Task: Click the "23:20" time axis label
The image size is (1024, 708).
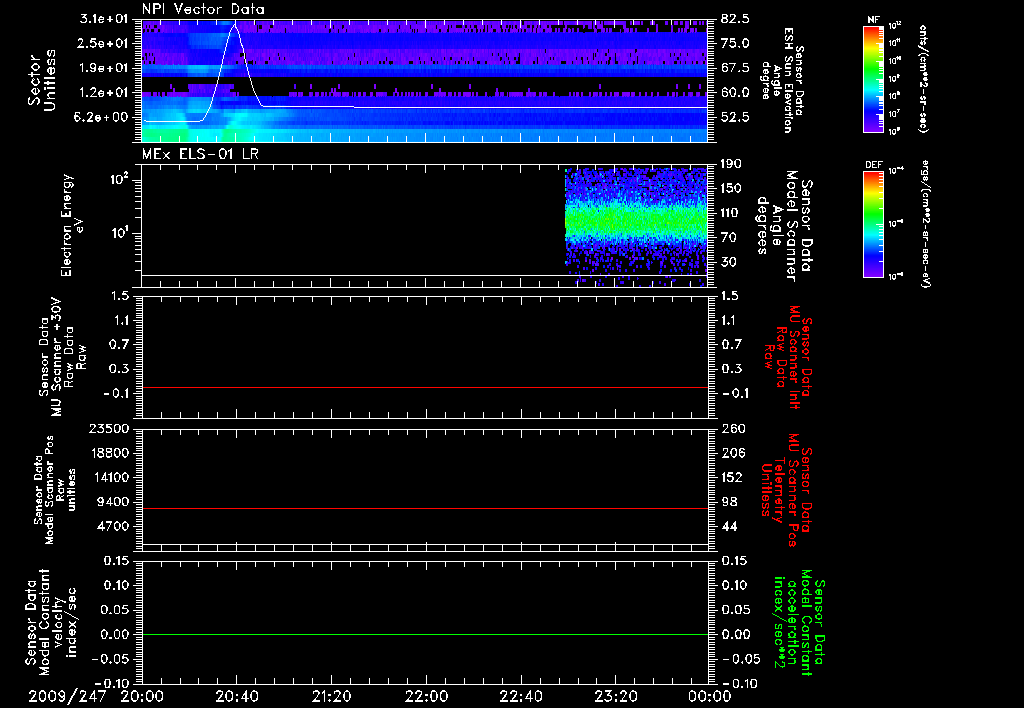Action: tap(615, 696)
